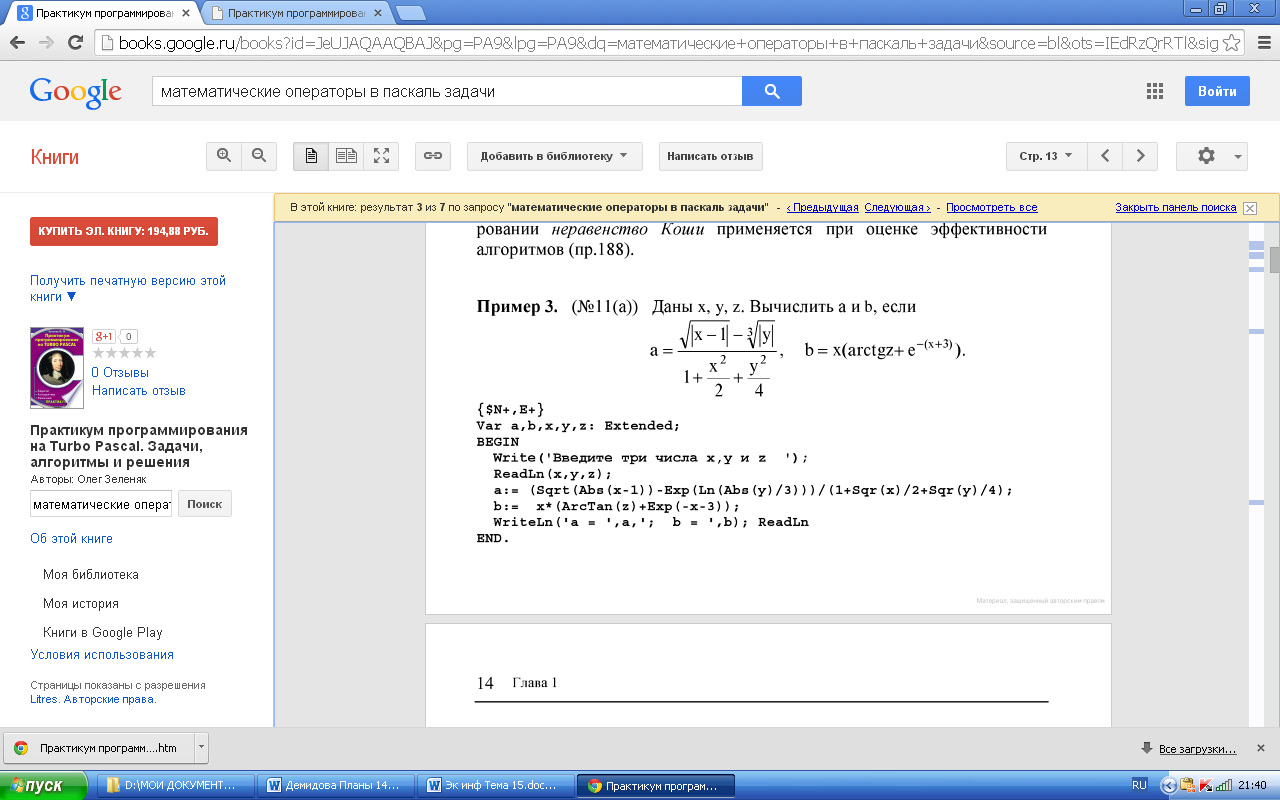Enter full screen reading mode

click(381, 156)
